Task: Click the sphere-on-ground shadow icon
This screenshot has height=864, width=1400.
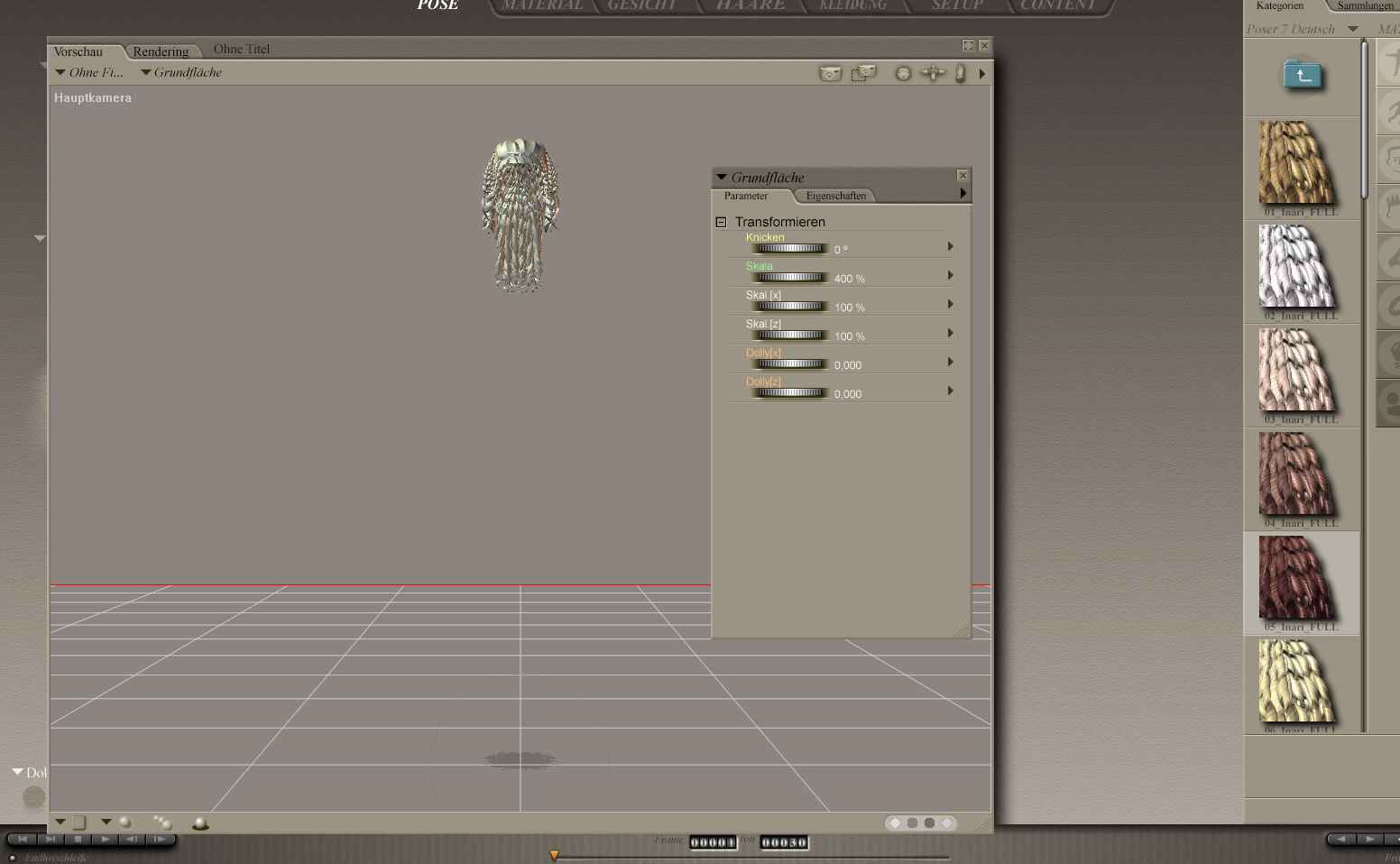Action: 200,823
